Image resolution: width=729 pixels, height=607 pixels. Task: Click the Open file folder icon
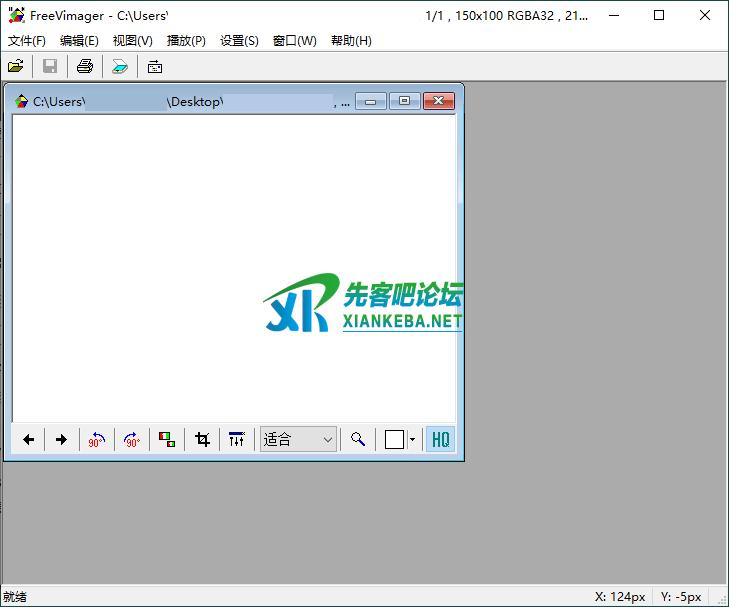click(16, 67)
